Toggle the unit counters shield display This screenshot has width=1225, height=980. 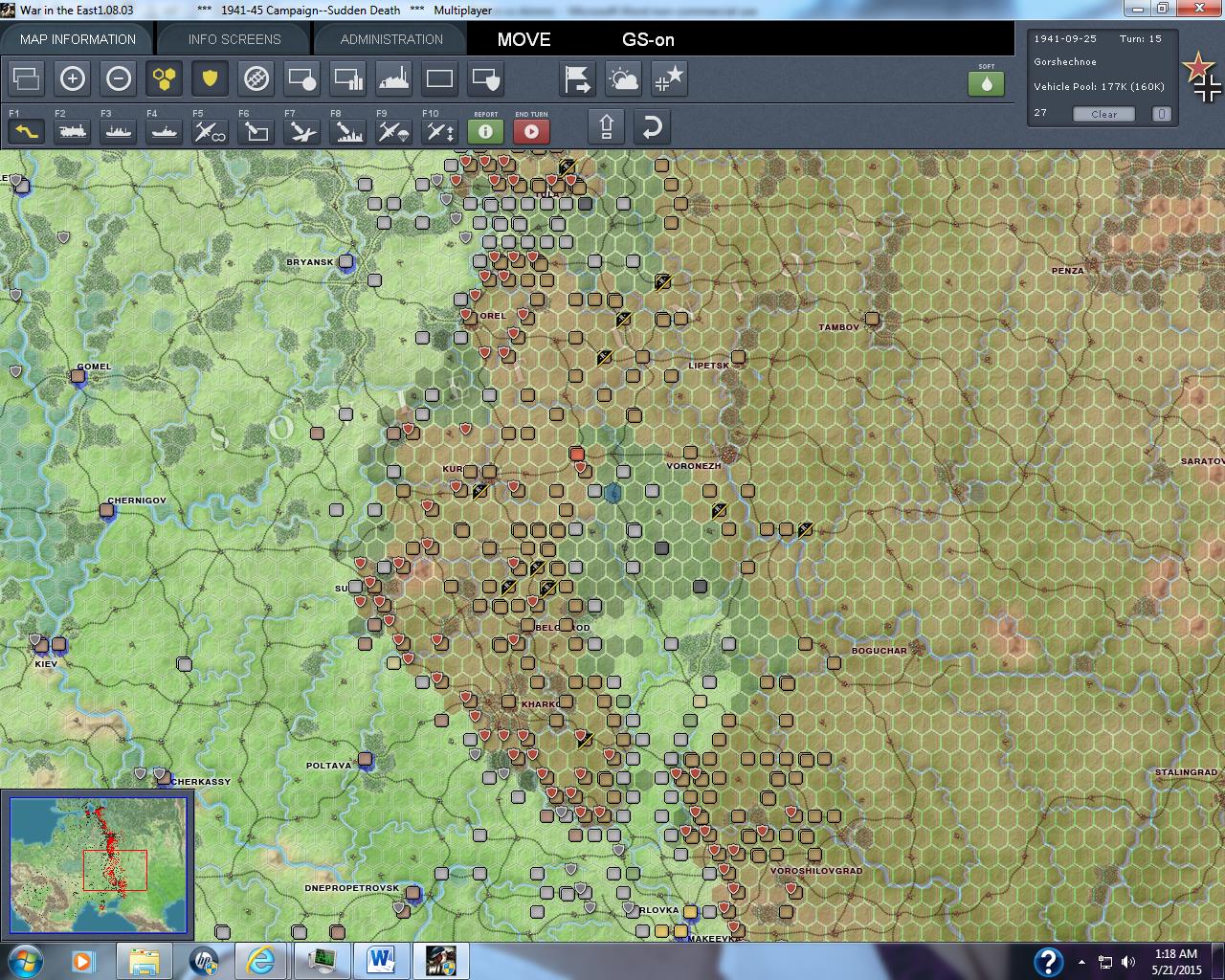pyautogui.click(x=210, y=79)
